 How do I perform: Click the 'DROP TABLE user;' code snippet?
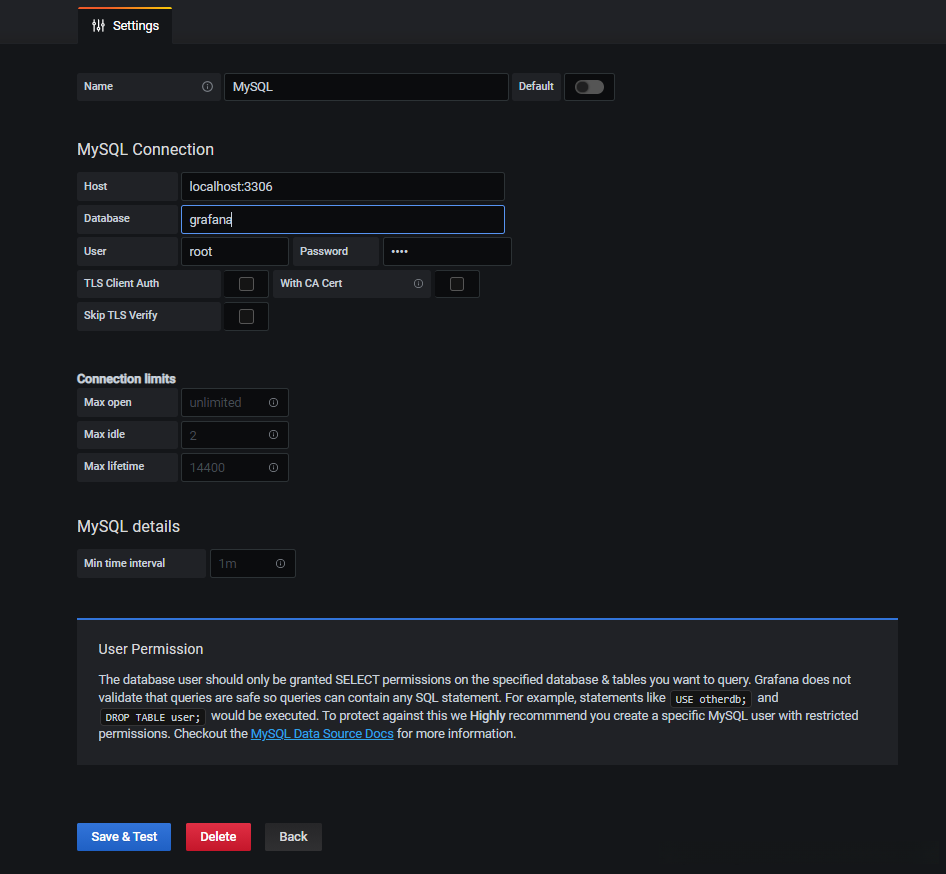click(153, 717)
